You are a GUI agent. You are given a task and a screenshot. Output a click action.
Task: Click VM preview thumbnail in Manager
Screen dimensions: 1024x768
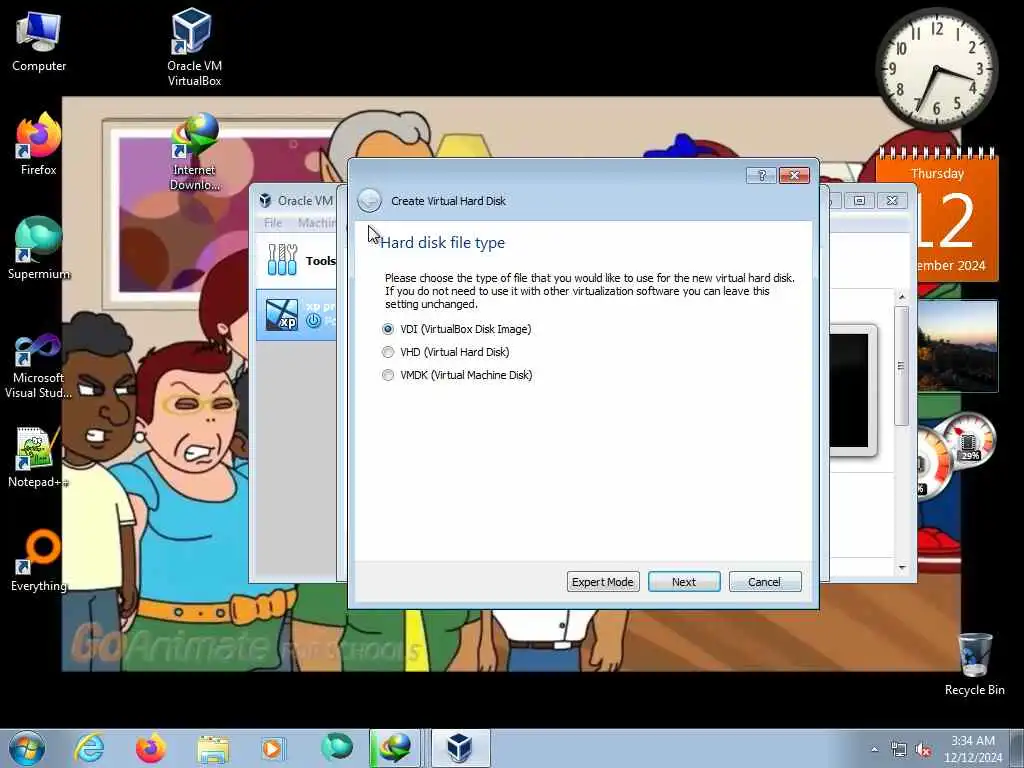(852, 390)
